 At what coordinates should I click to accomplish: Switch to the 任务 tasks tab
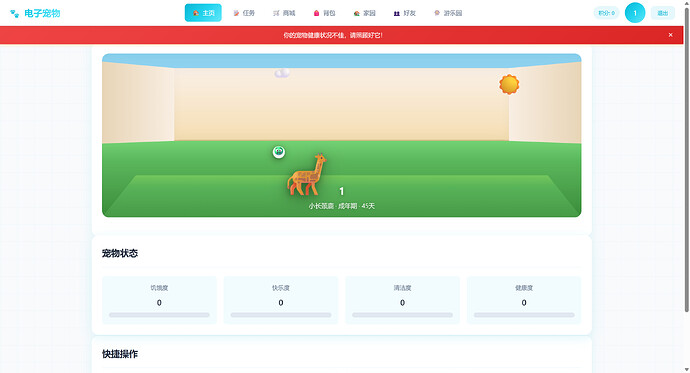244,13
